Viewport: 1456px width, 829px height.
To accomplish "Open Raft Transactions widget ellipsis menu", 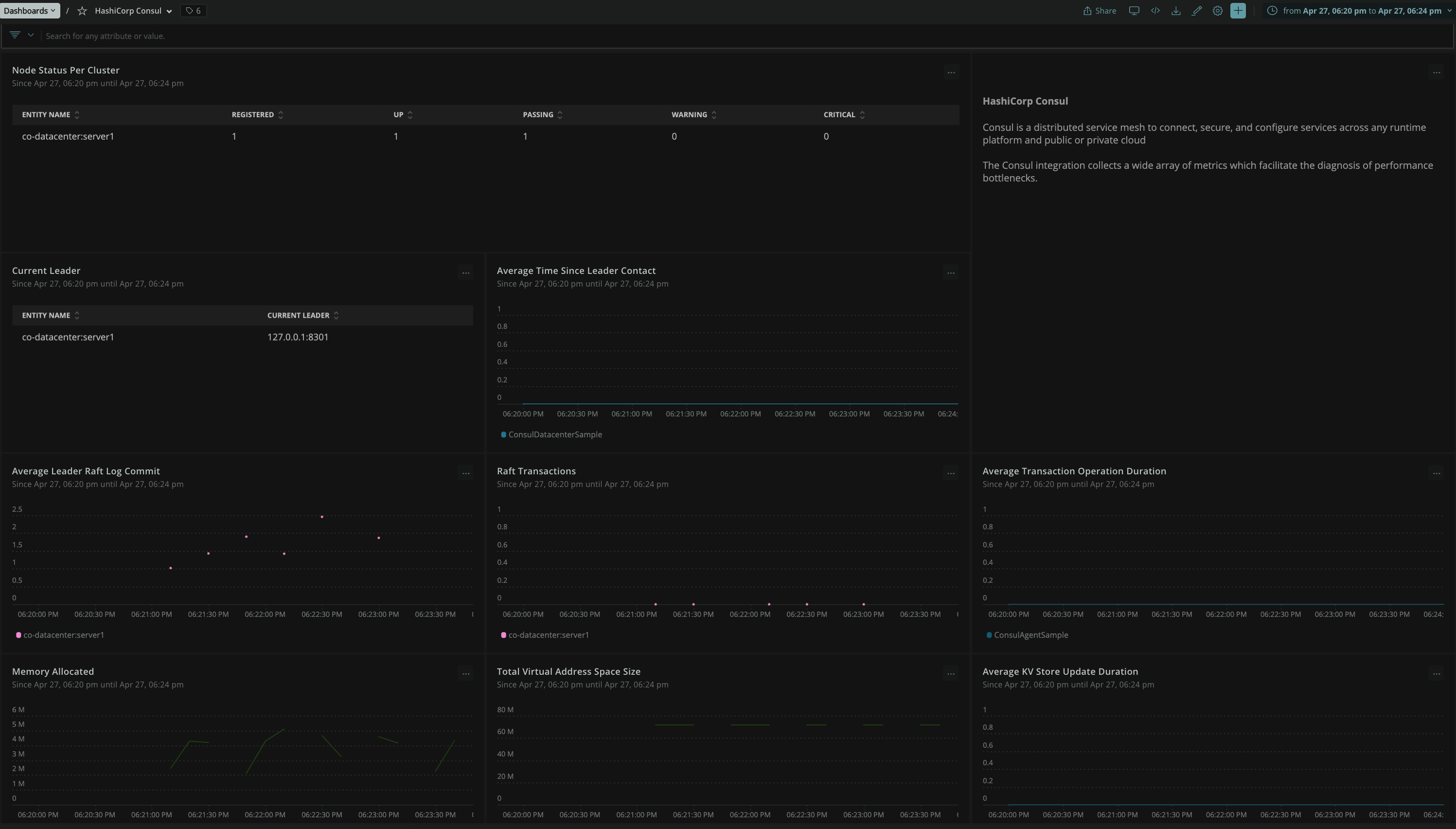I will pos(950,473).
